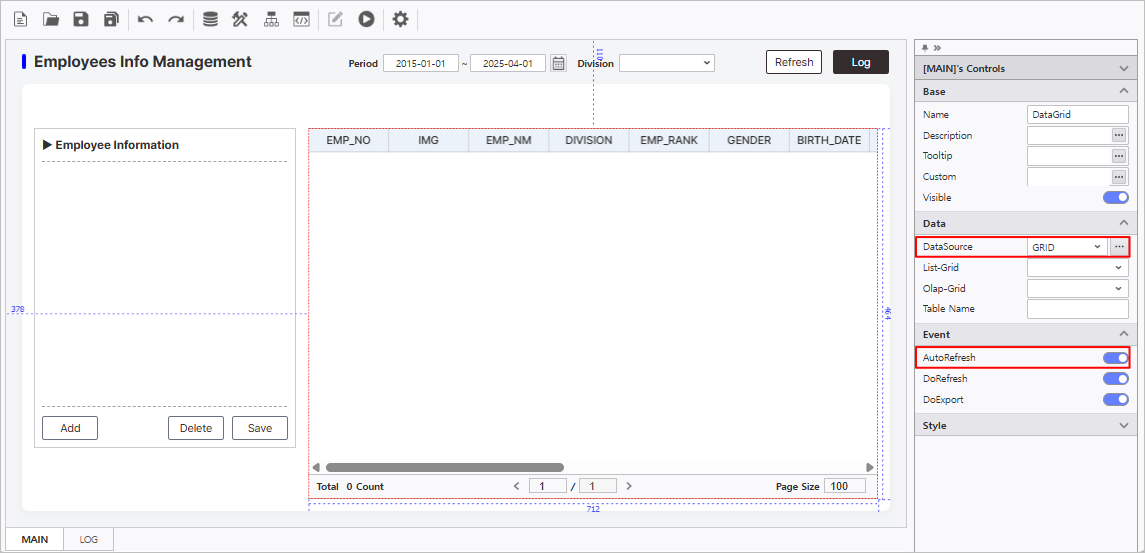Click the pencil edit mode icon
Viewport: 1145px width, 553px height.
335,20
